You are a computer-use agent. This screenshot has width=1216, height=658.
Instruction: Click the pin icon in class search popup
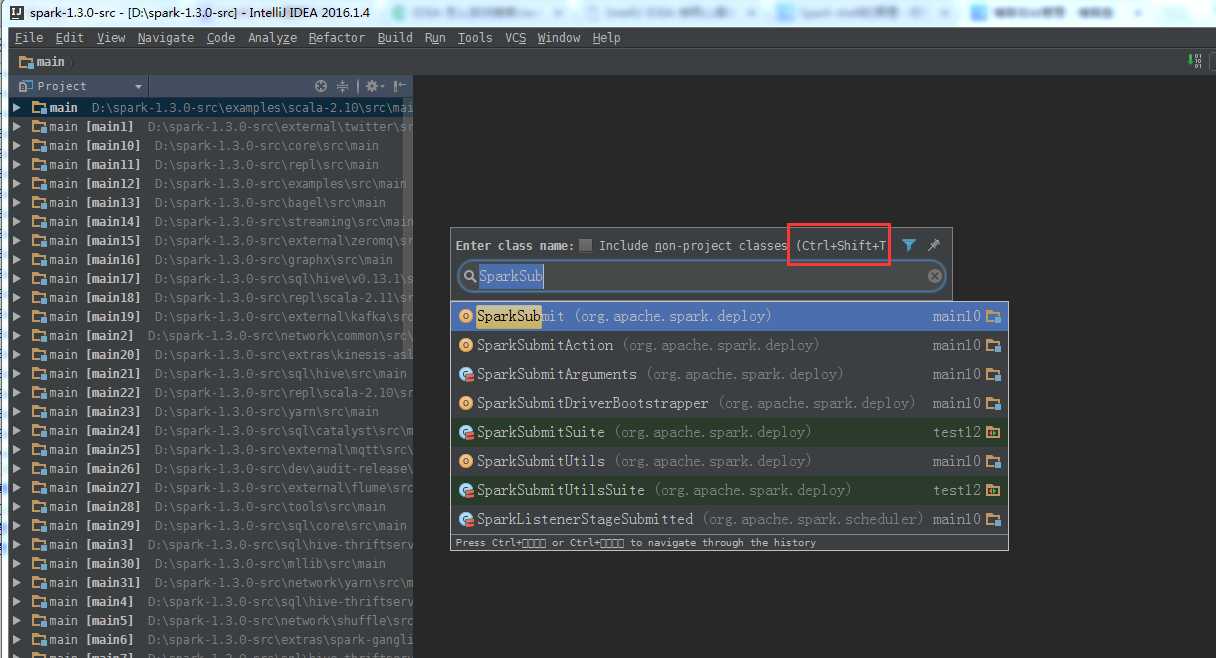tap(934, 245)
